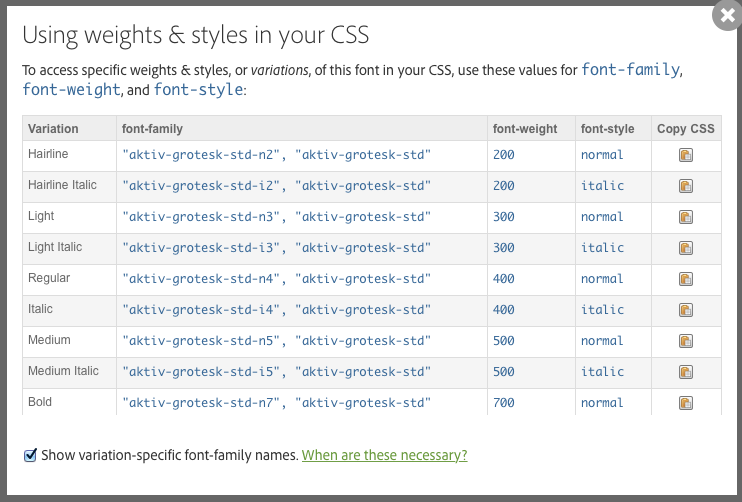Select the "aktiv-grotesk-std-i3" font-family value
The image size is (742, 502).
click(x=201, y=248)
